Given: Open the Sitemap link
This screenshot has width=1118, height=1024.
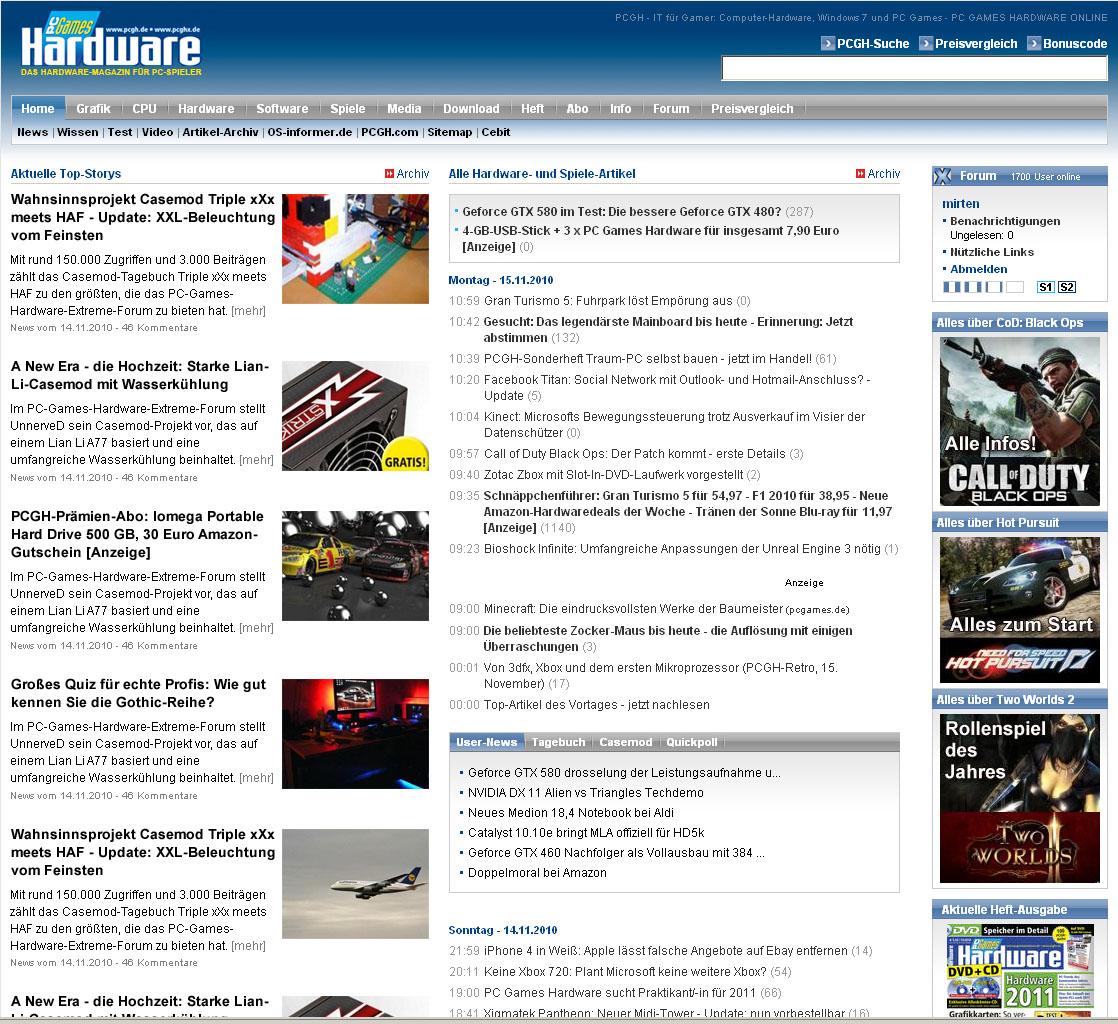Looking at the screenshot, I should [450, 132].
